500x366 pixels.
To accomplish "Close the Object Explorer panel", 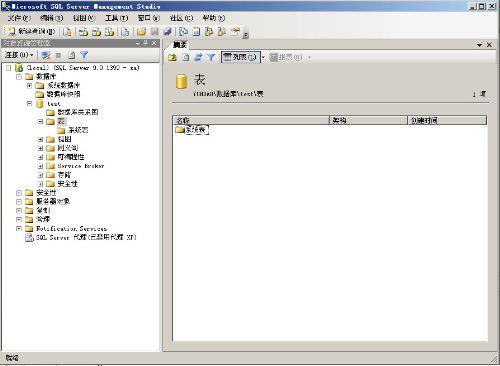I will (154, 43).
